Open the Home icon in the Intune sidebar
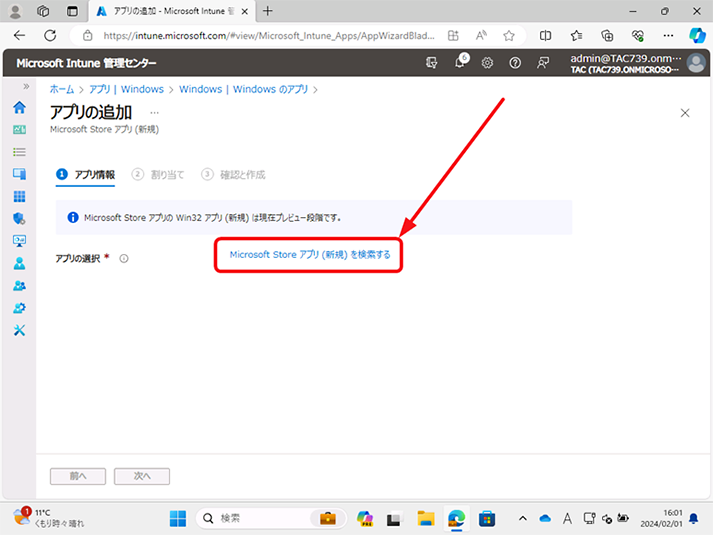713x535 pixels. point(19,107)
